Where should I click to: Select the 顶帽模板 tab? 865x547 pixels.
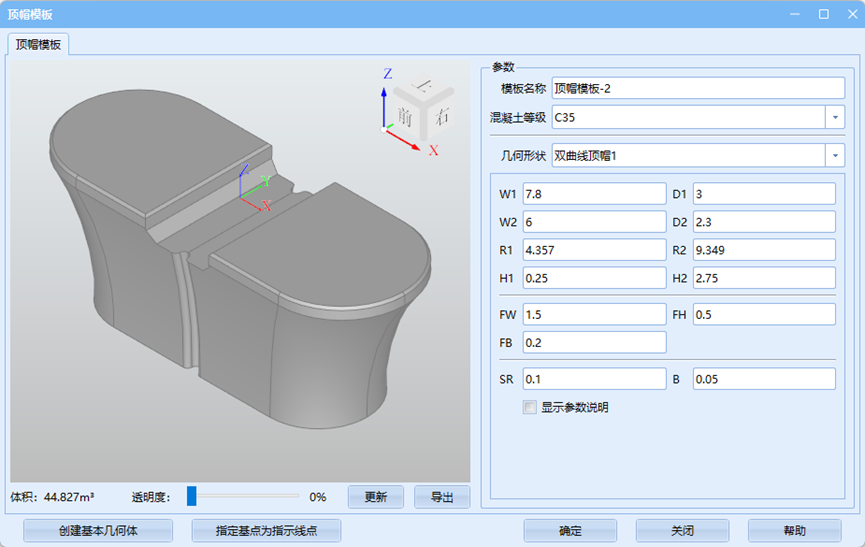coord(38,44)
